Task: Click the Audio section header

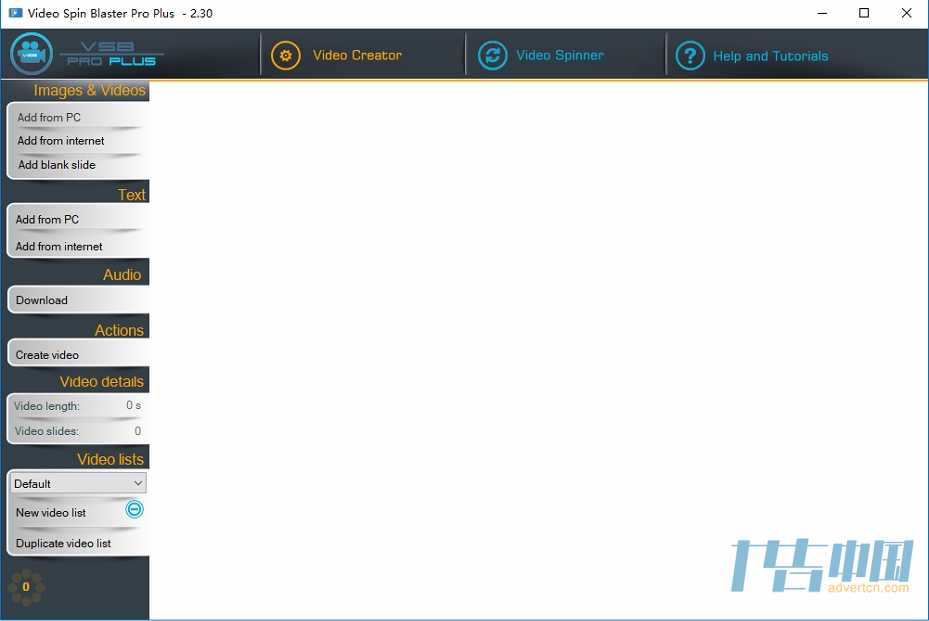Action: pos(122,275)
